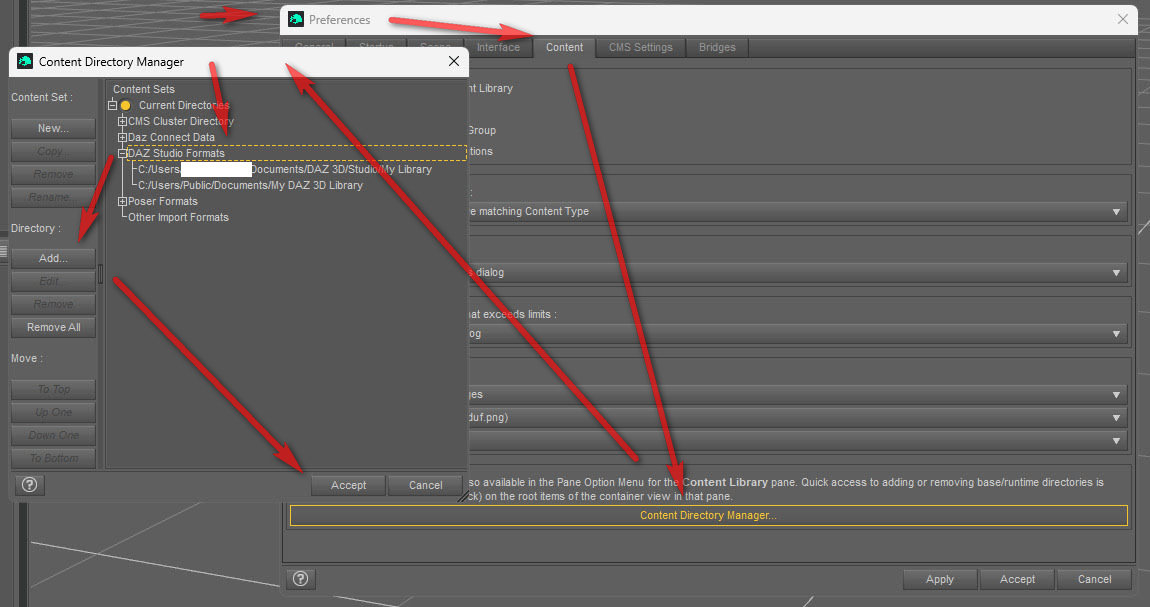The height and width of the screenshot is (607, 1150).
Task: Open the matching Content Type dropdown
Action: (x=1116, y=212)
